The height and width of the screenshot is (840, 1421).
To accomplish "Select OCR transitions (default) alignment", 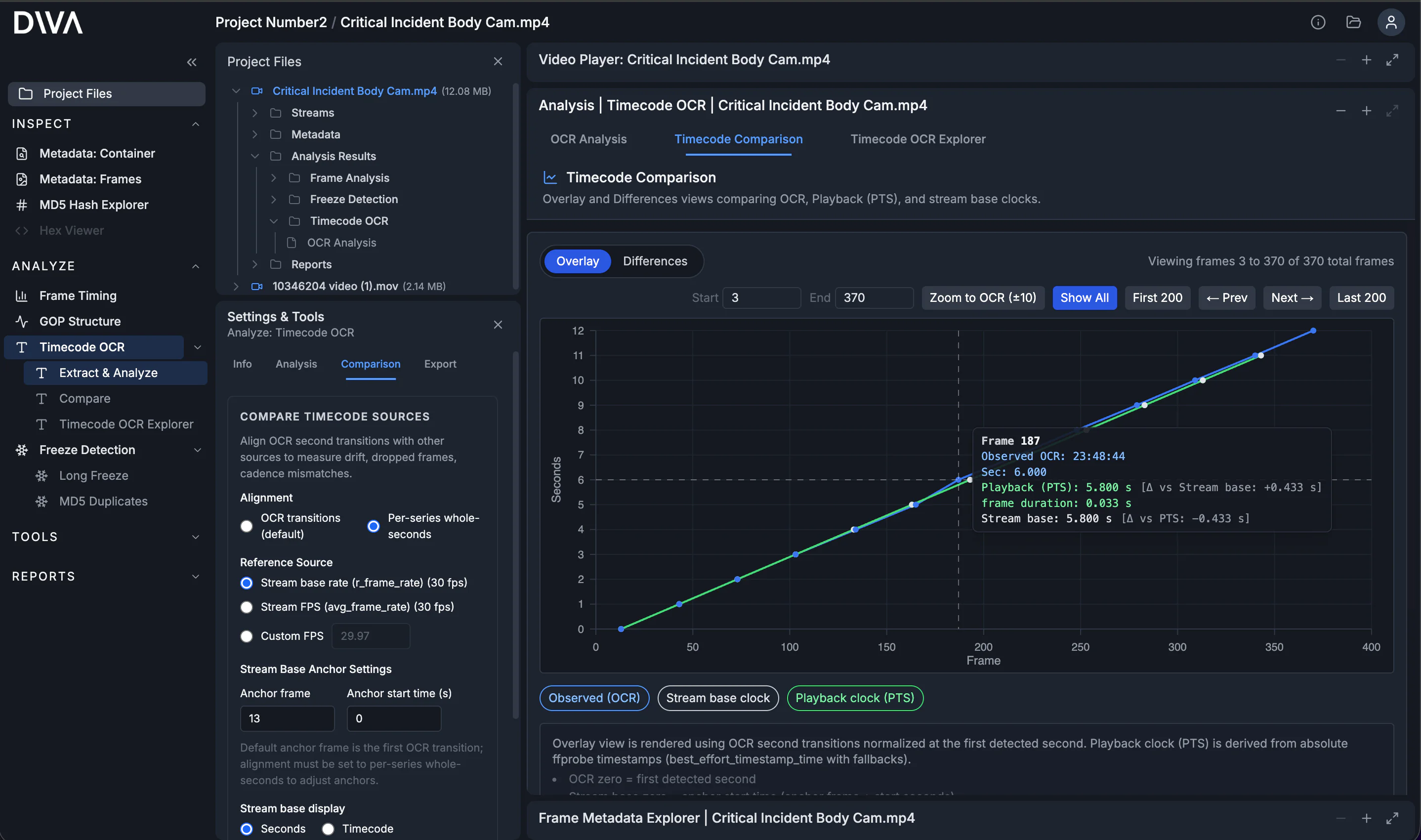I will [x=247, y=526].
